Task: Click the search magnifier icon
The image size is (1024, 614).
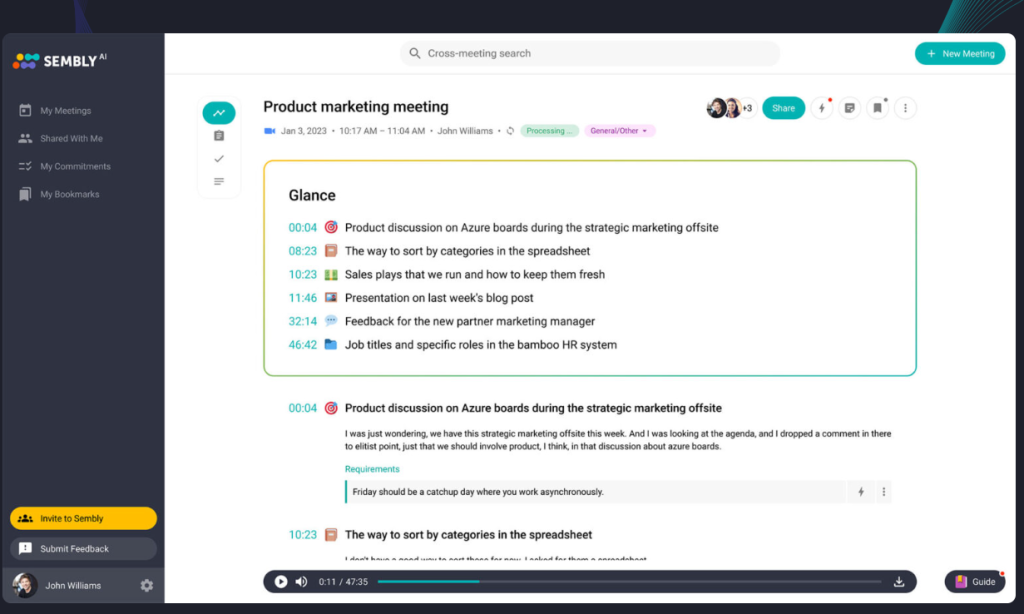Action: (415, 53)
